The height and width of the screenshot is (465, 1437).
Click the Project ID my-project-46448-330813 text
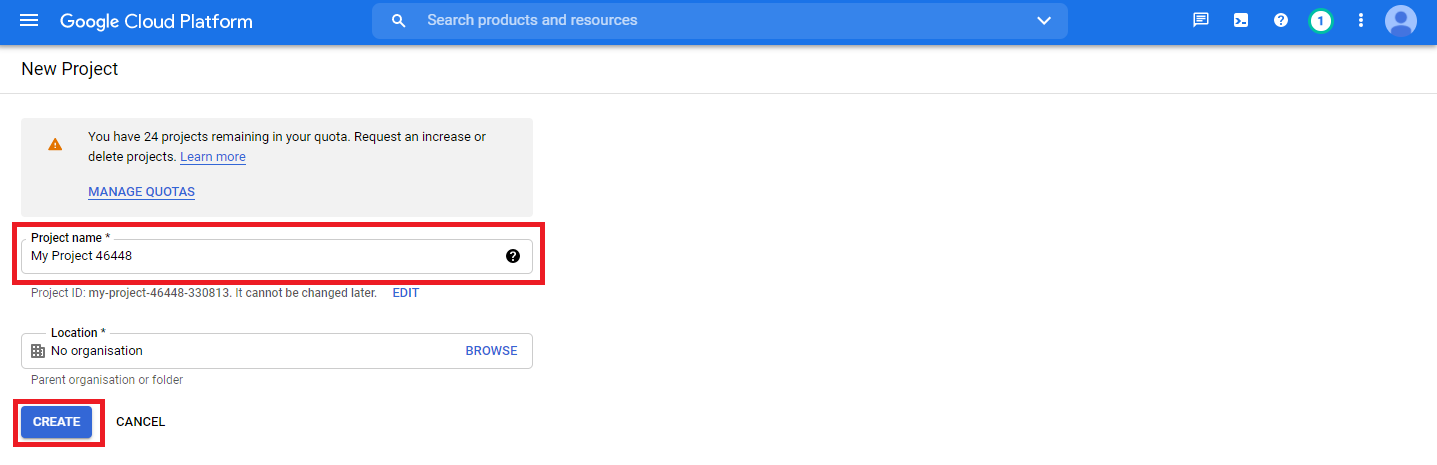tap(131, 293)
